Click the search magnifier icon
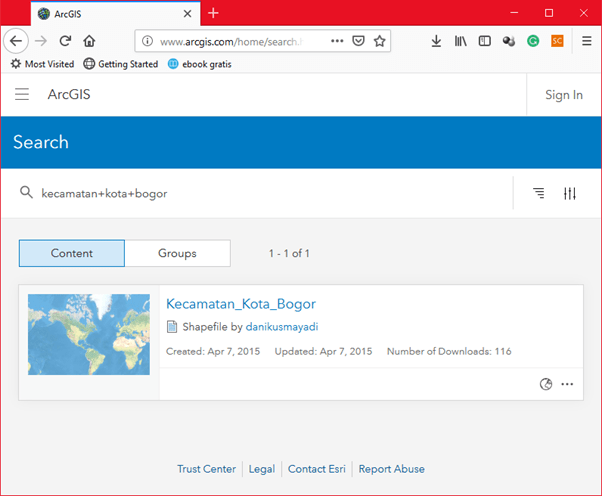 pyautogui.click(x=26, y=192)
